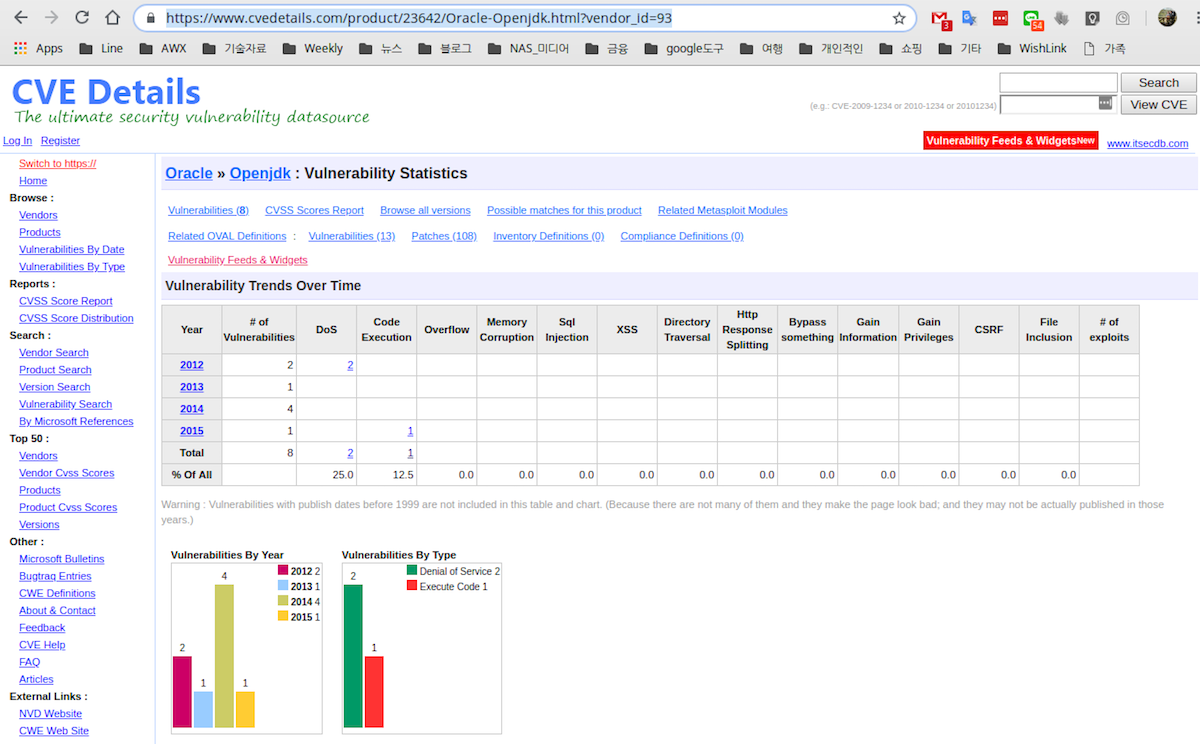
Task: Open Vendors under Browse in sidebar
Action: pyautogui.click(x=38, y=215)
